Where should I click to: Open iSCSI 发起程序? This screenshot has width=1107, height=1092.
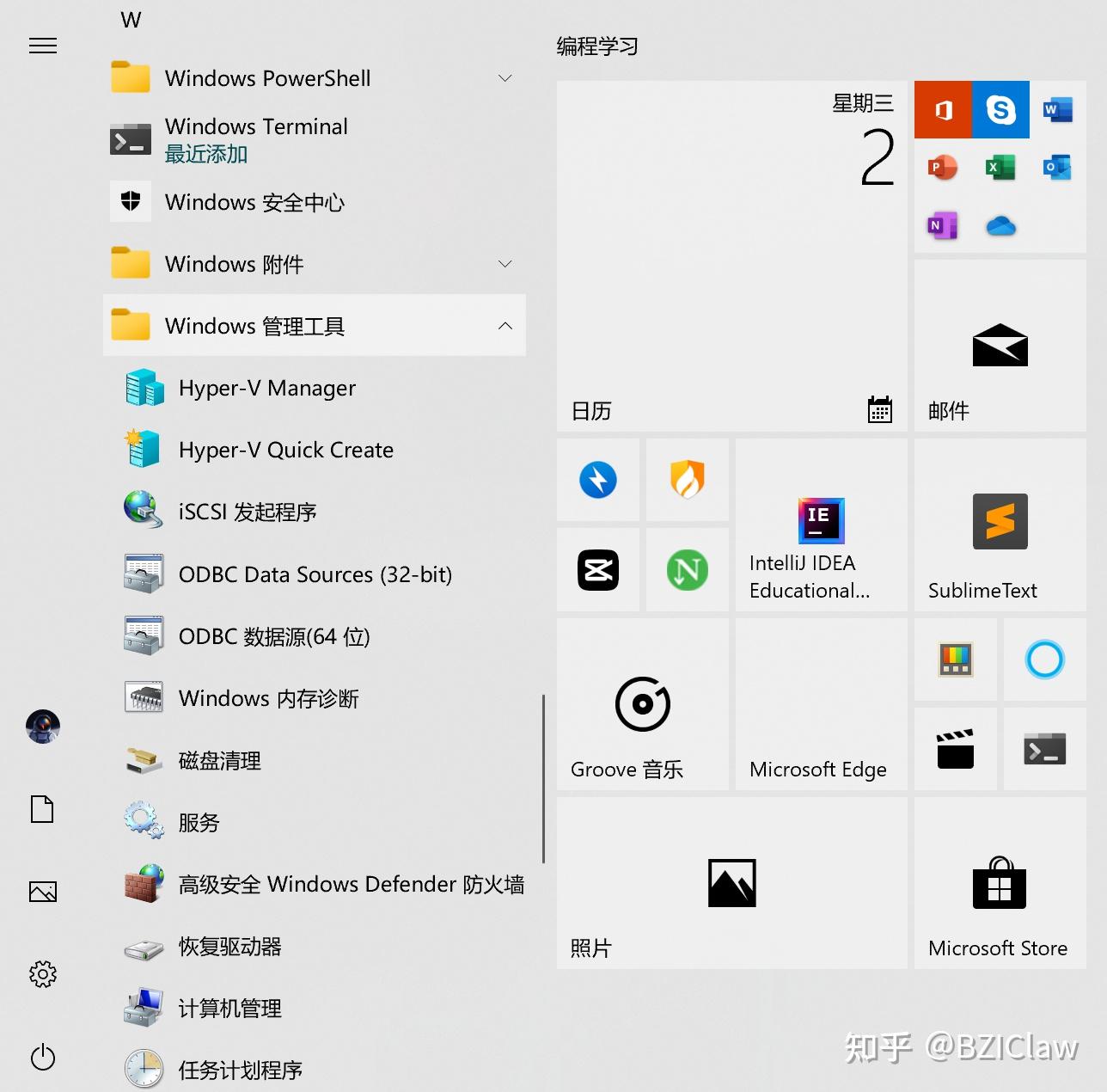click(315, 512)
